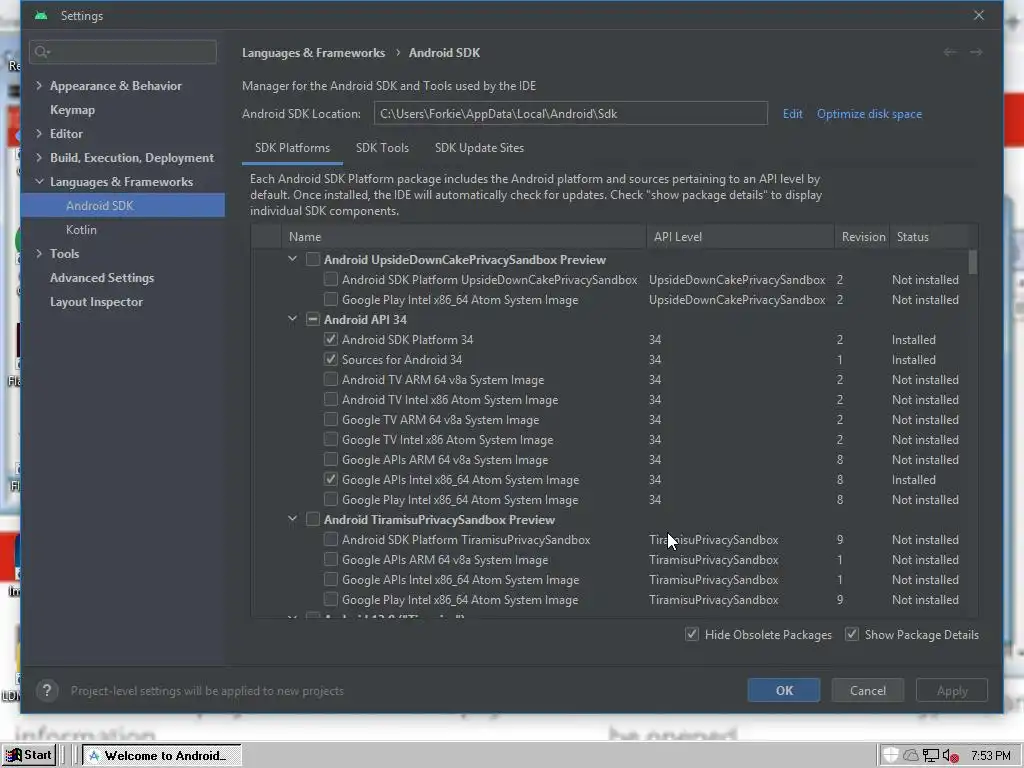Uncheck Android SDK Platform 34
The width and height of the screenshot is (1024, 768).
(330, 340)
